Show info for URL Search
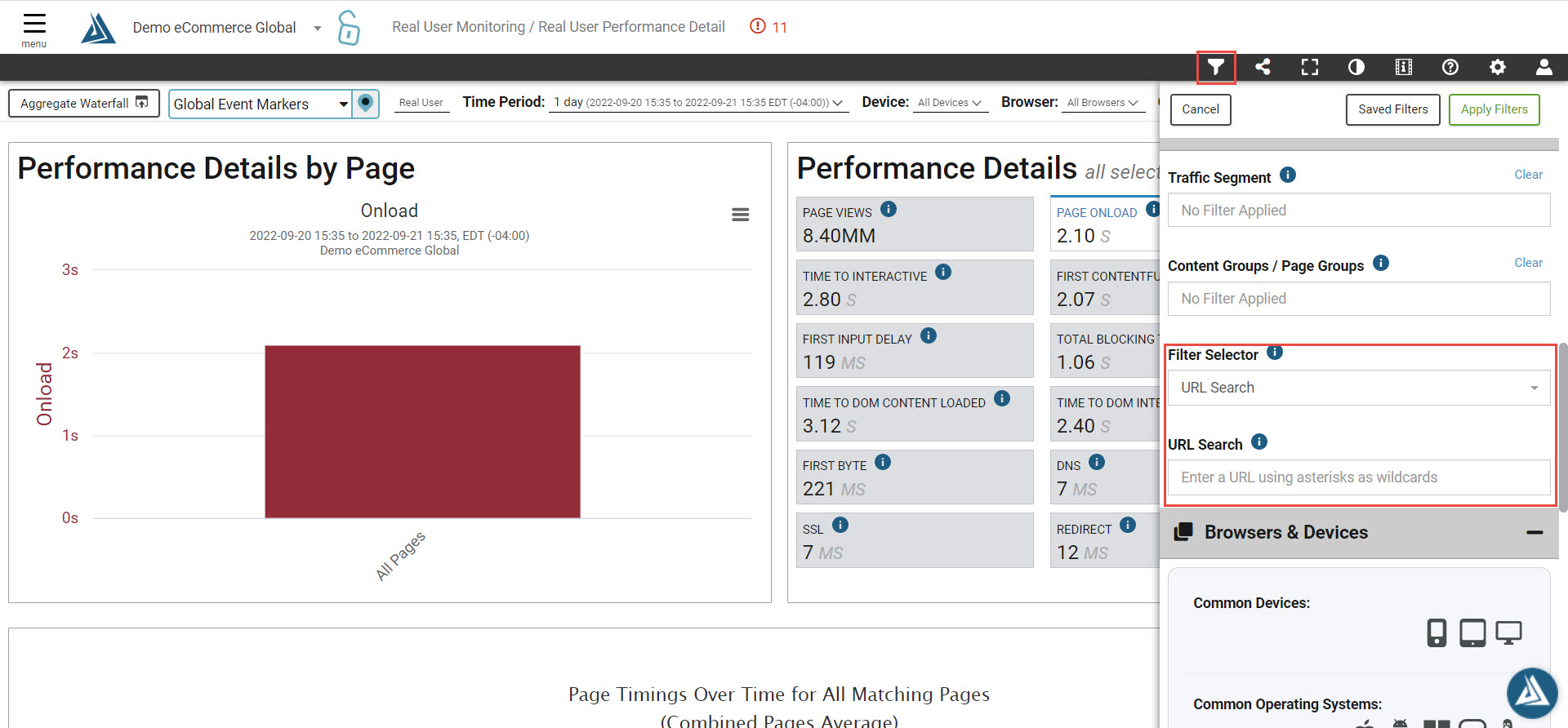This screenshot has width=1568, height=728. (1259, 442)
